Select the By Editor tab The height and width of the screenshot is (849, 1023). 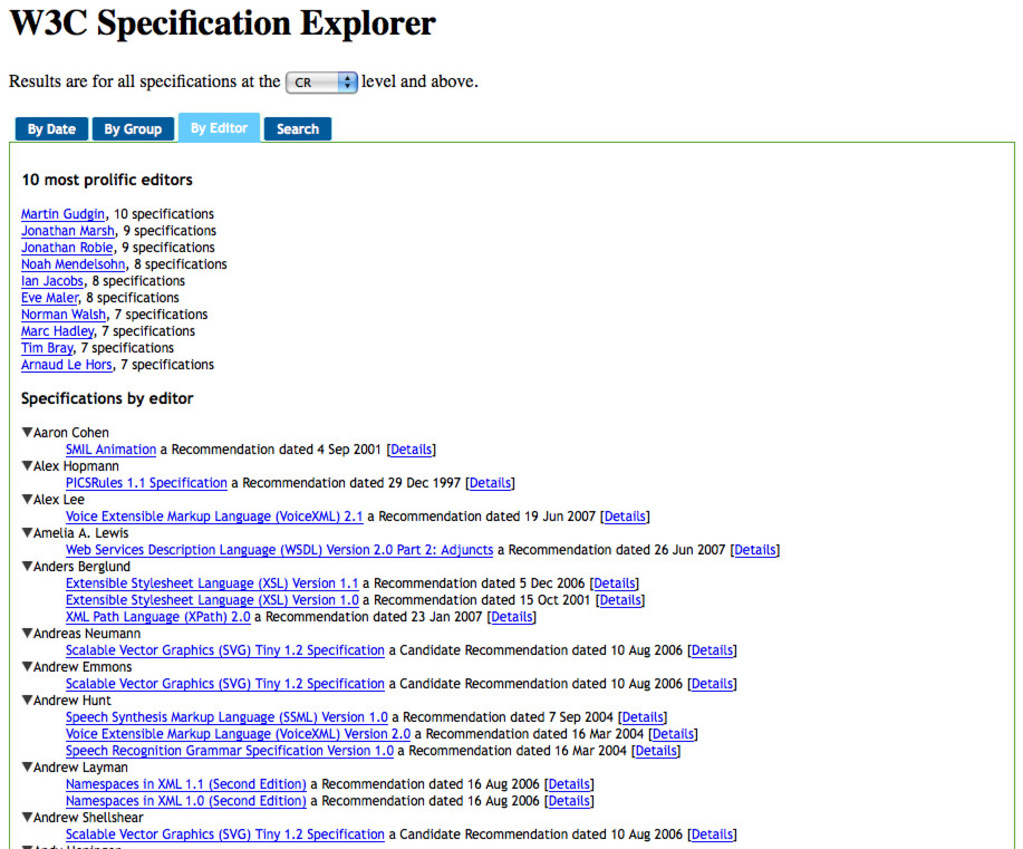pyautogui.click(x=219, y=128)
